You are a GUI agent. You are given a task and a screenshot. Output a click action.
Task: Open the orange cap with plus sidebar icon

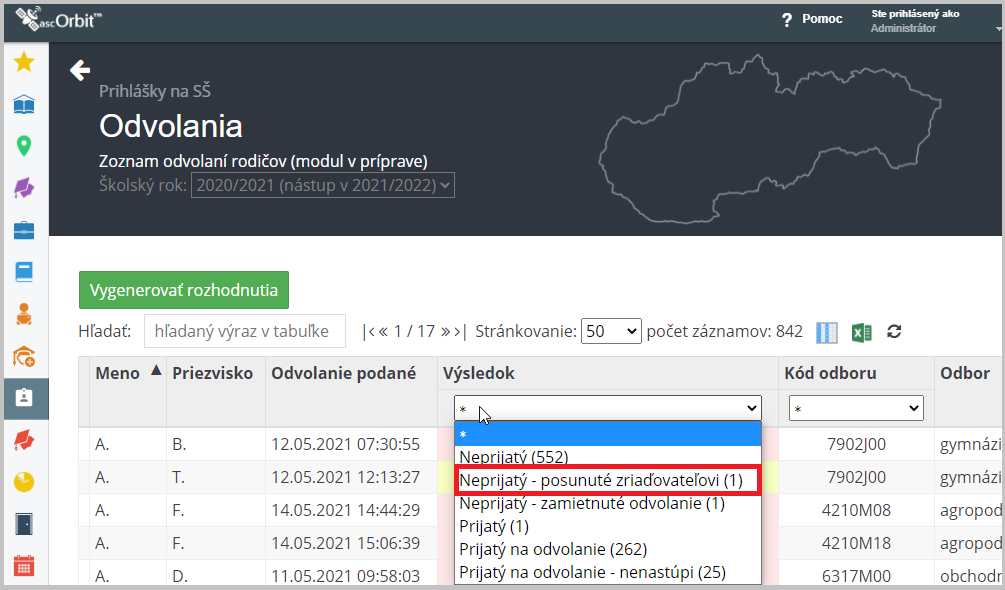coord(24,356)
